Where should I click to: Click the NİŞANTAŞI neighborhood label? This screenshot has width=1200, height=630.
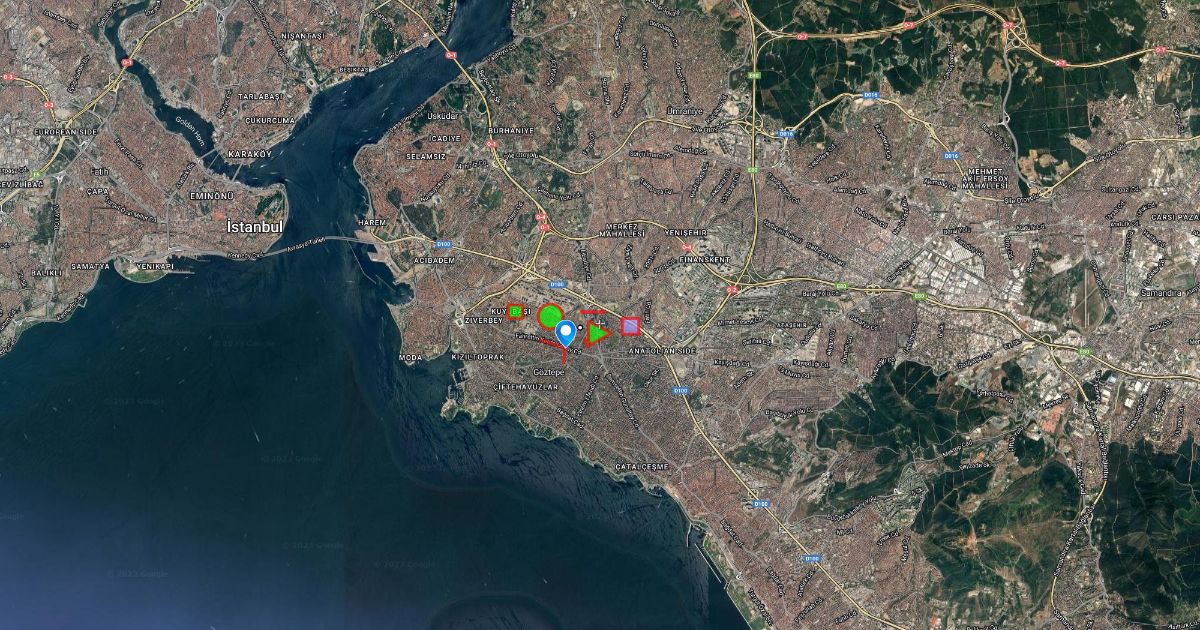pos(303,35)
